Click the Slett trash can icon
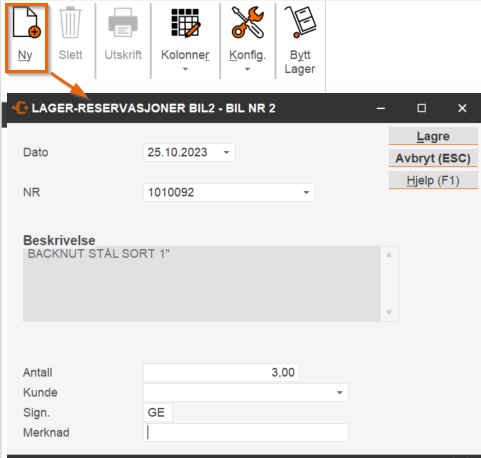481x458 pixels. coord(70,23)
